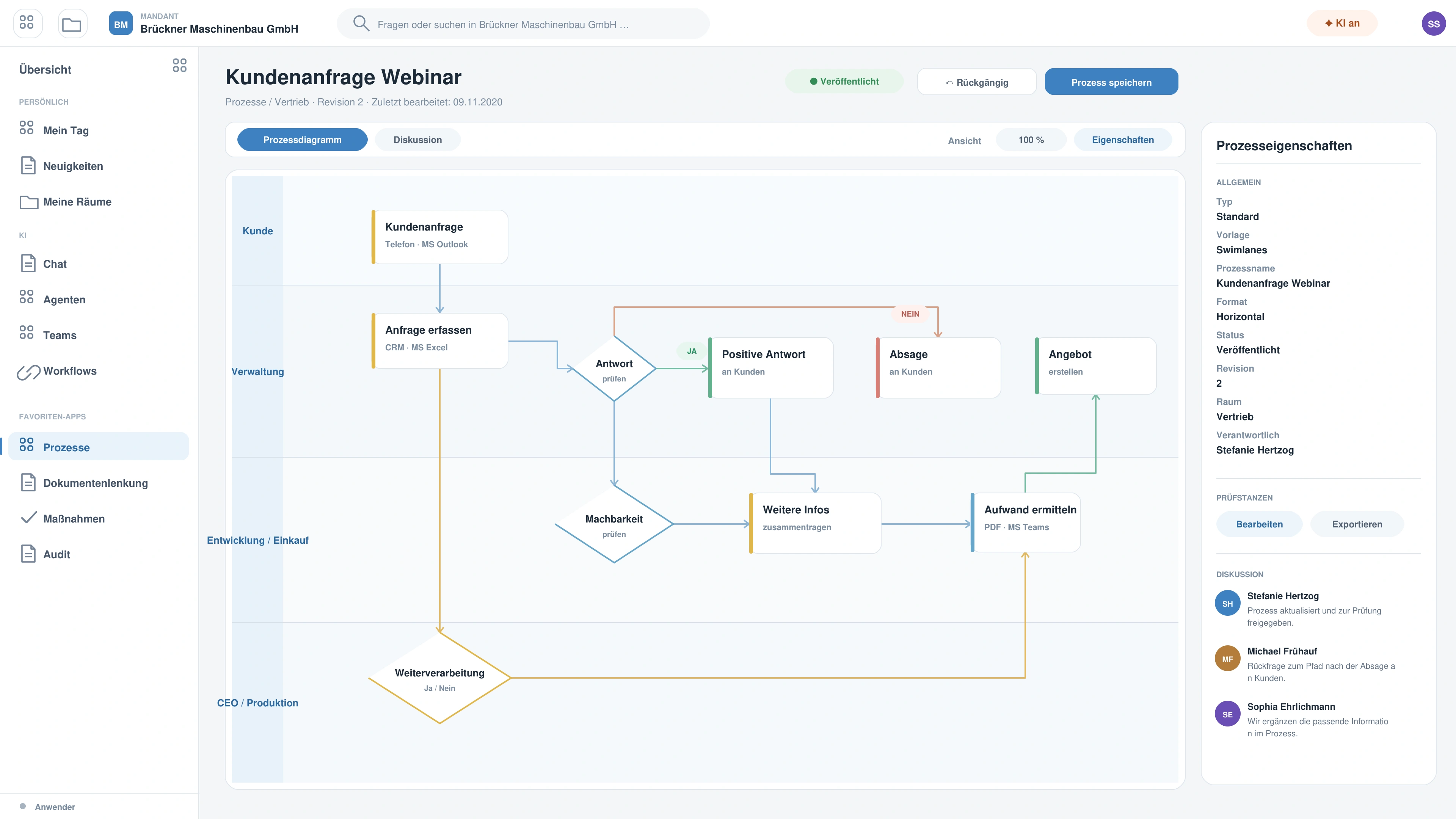Click the Dokumentenlenkung document icon
The image size is (1456, 819).
(28, 482)
